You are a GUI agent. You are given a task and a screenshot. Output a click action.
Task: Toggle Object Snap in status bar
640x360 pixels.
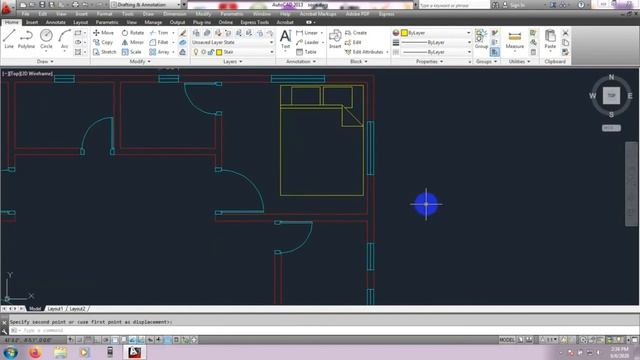click(115, 340)
